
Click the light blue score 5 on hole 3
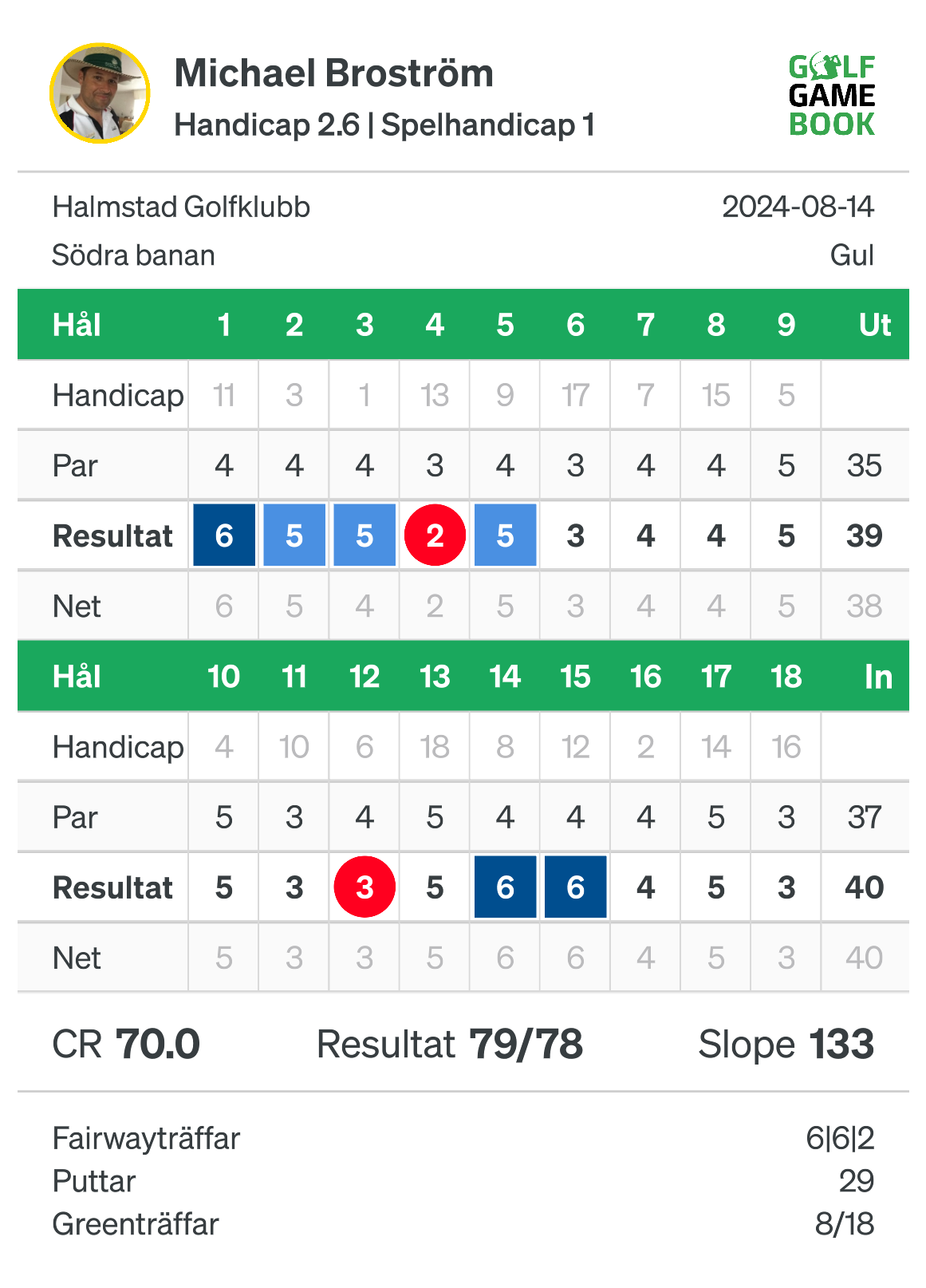tap(364, 535)
